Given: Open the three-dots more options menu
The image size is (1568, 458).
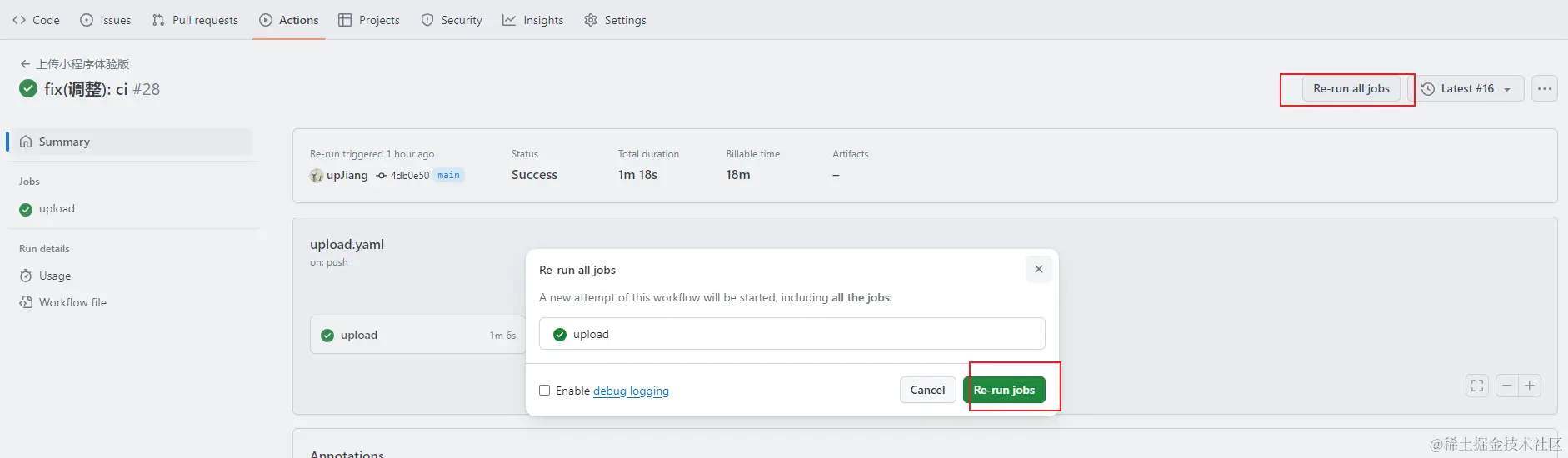Looking at the screenshot, I should pos(1544,88).
